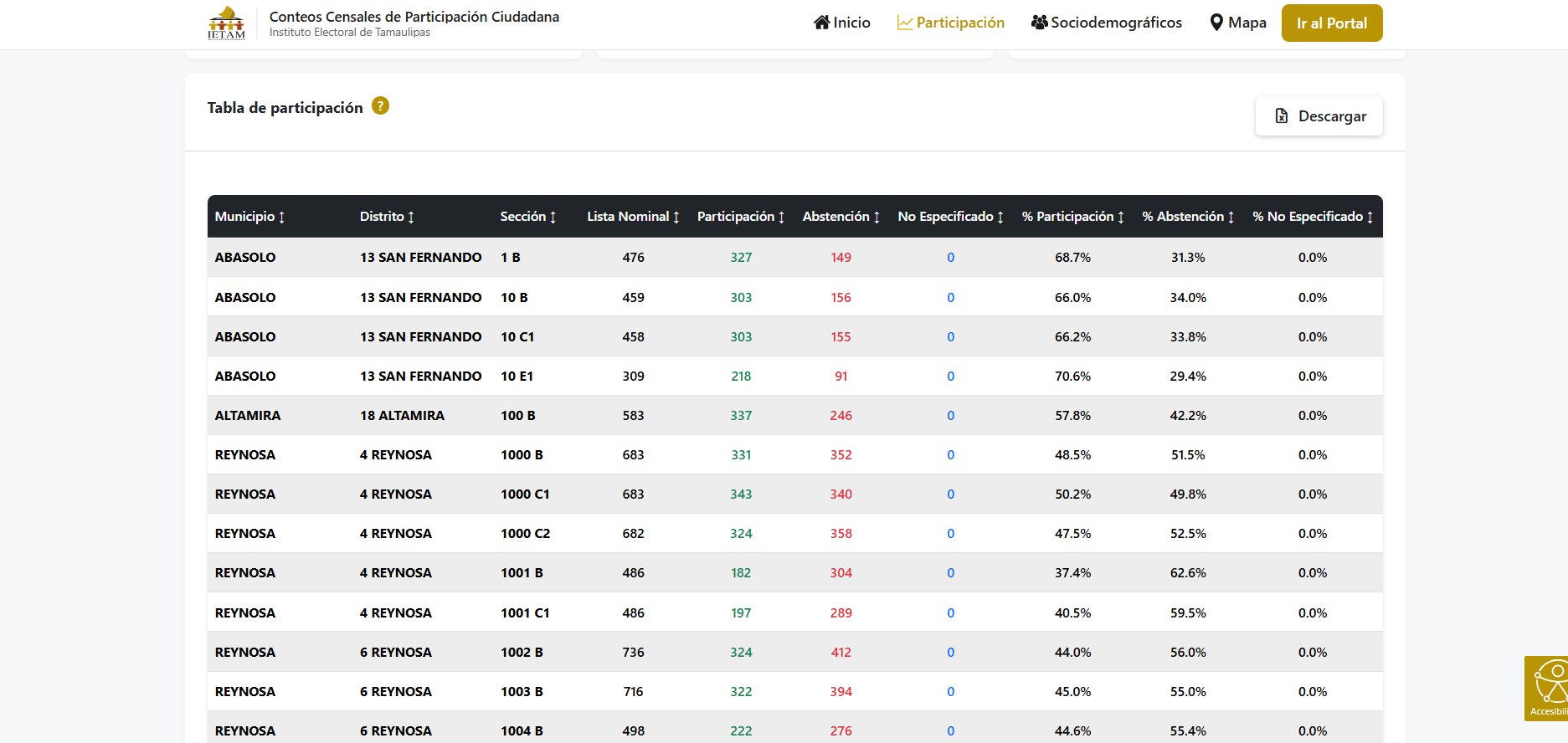1568x743 pixels.
Task: Click the help question mark icon
Action: click(x=380, y=106)
